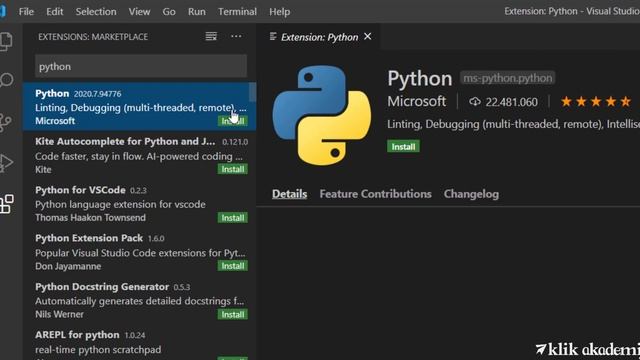Screen dimensions: 640x360
Task: Open the File menu
Action: [26, 11]
